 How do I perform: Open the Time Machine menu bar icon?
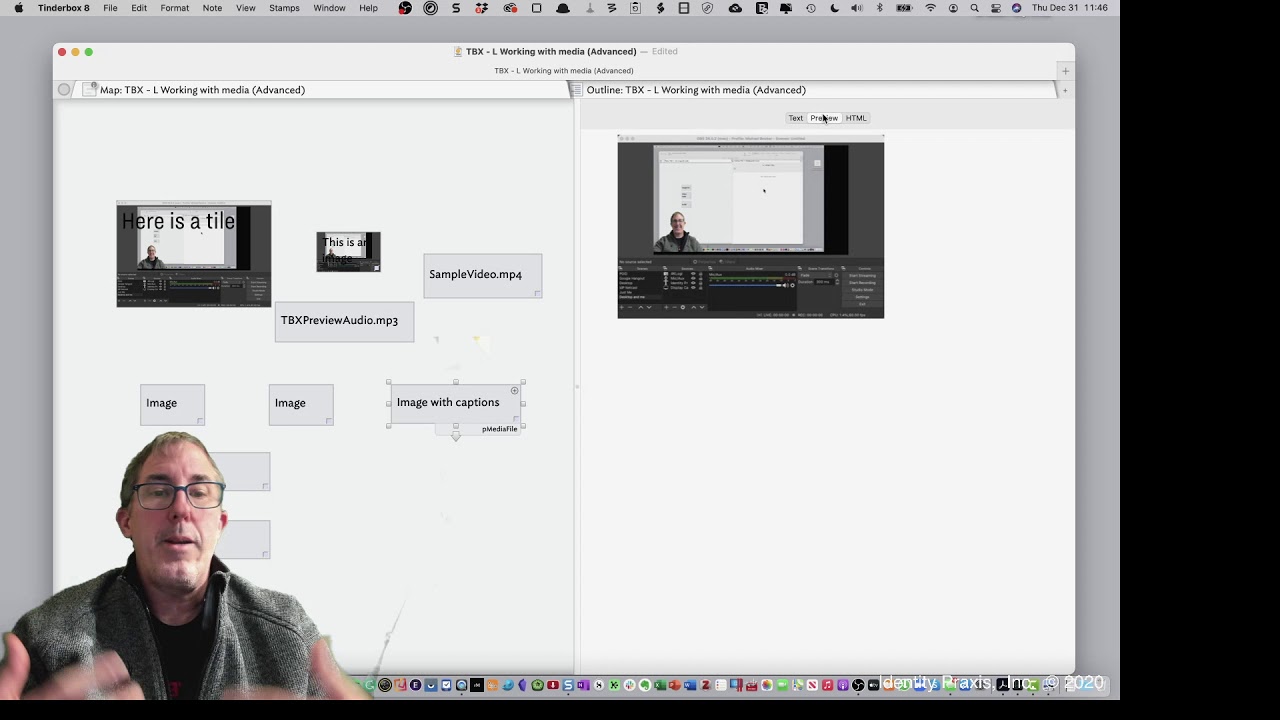click(811, 8)
